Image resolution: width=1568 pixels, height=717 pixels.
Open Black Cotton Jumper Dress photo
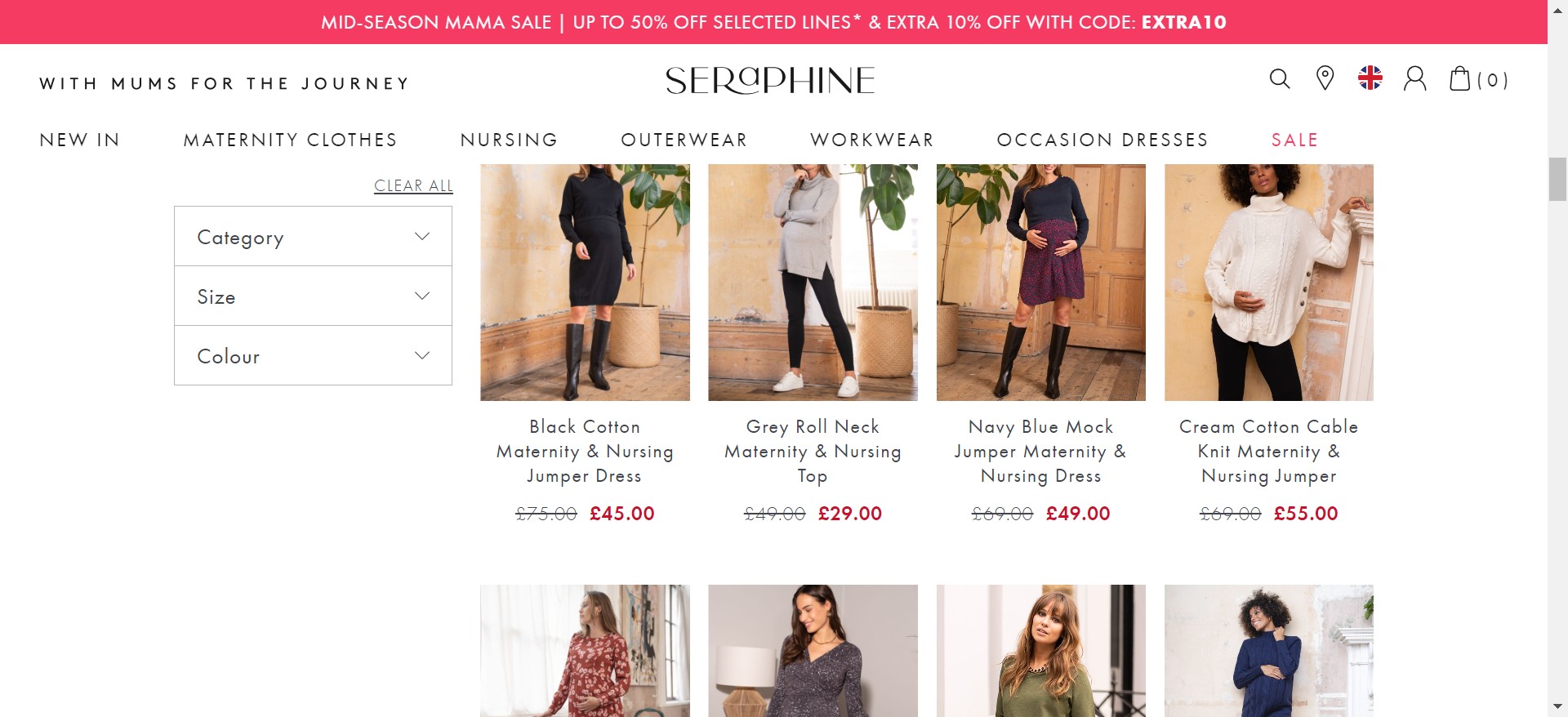[x=585, y=282]
